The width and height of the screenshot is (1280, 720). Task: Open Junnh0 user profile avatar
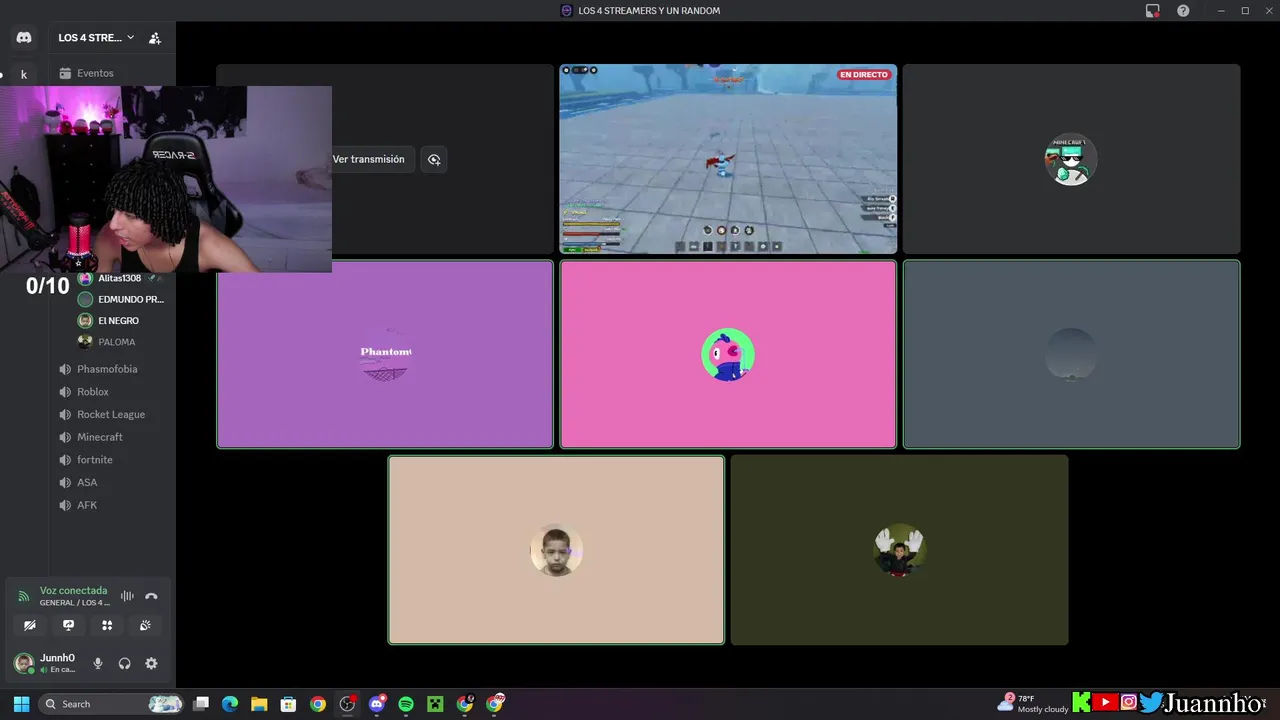point(24,663)
